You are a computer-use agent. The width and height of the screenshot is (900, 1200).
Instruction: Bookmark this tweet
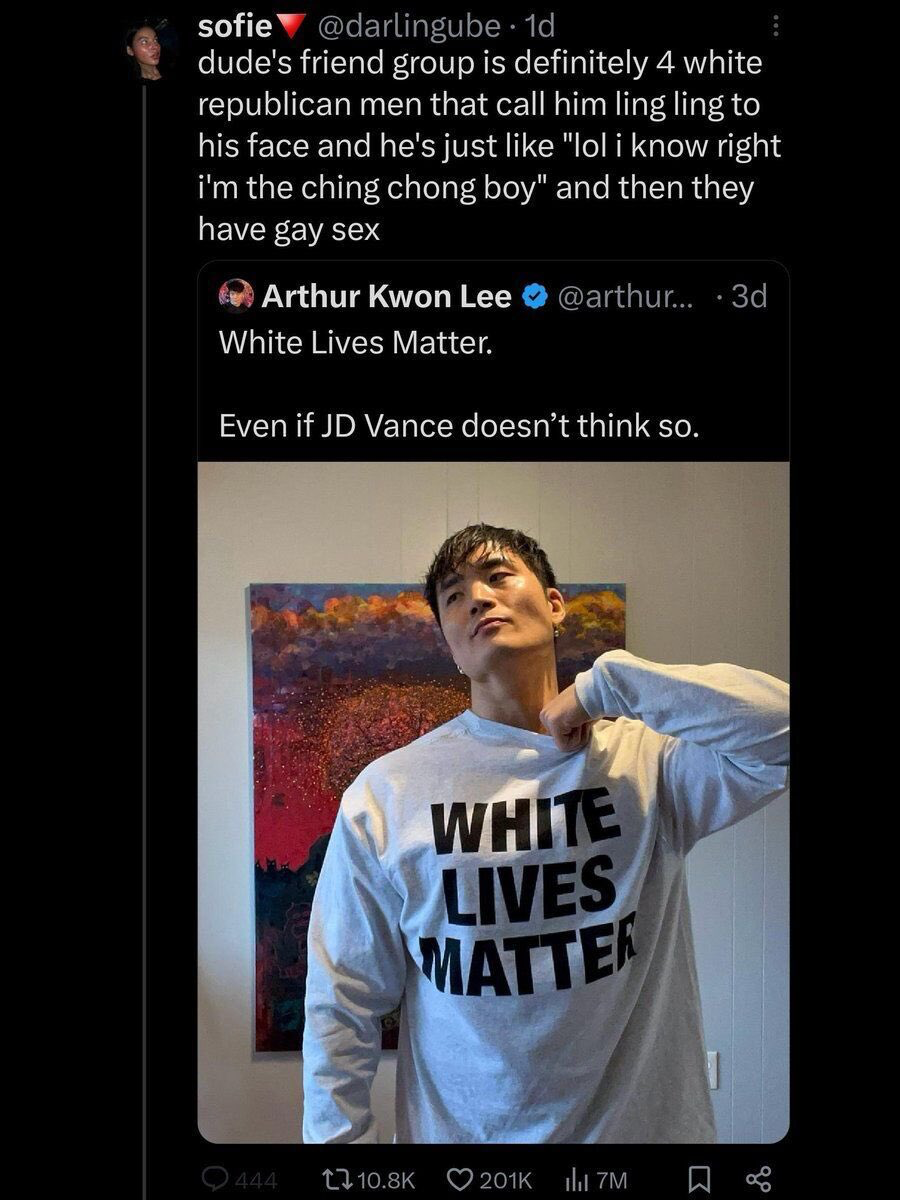(x=699, y=1180)
